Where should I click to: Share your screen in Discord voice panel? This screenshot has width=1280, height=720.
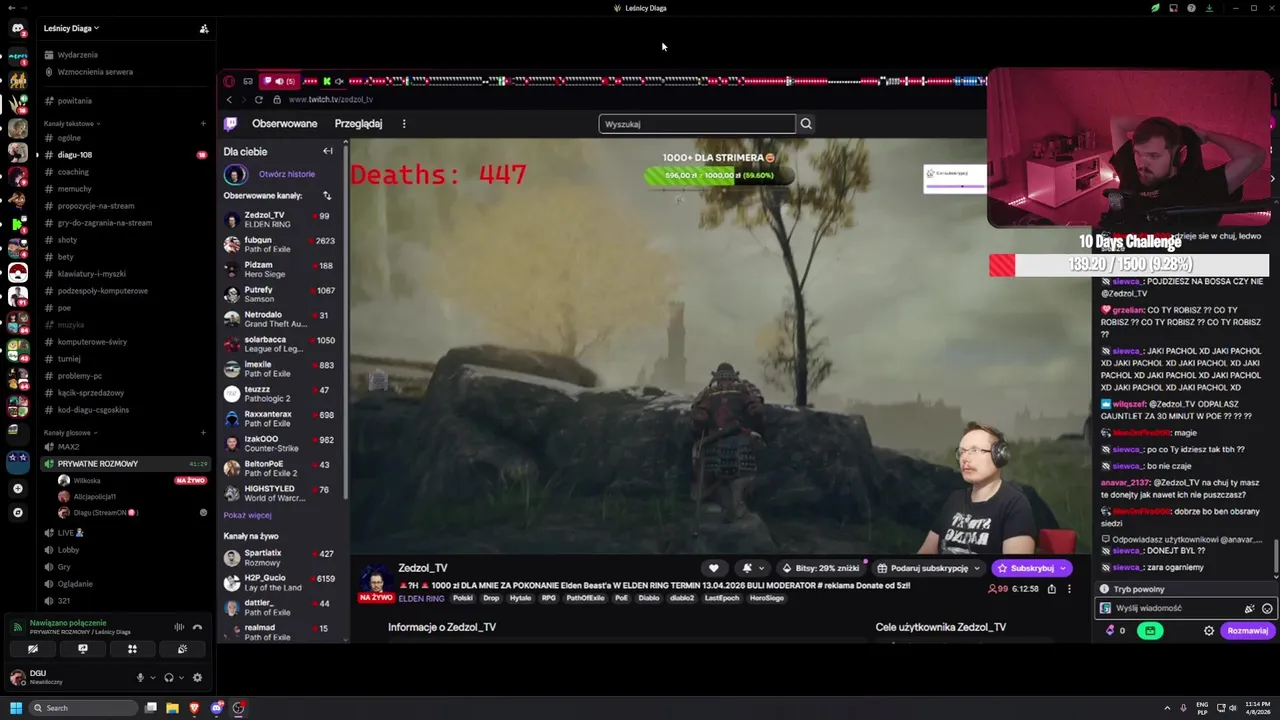click(x=83, y=649)
